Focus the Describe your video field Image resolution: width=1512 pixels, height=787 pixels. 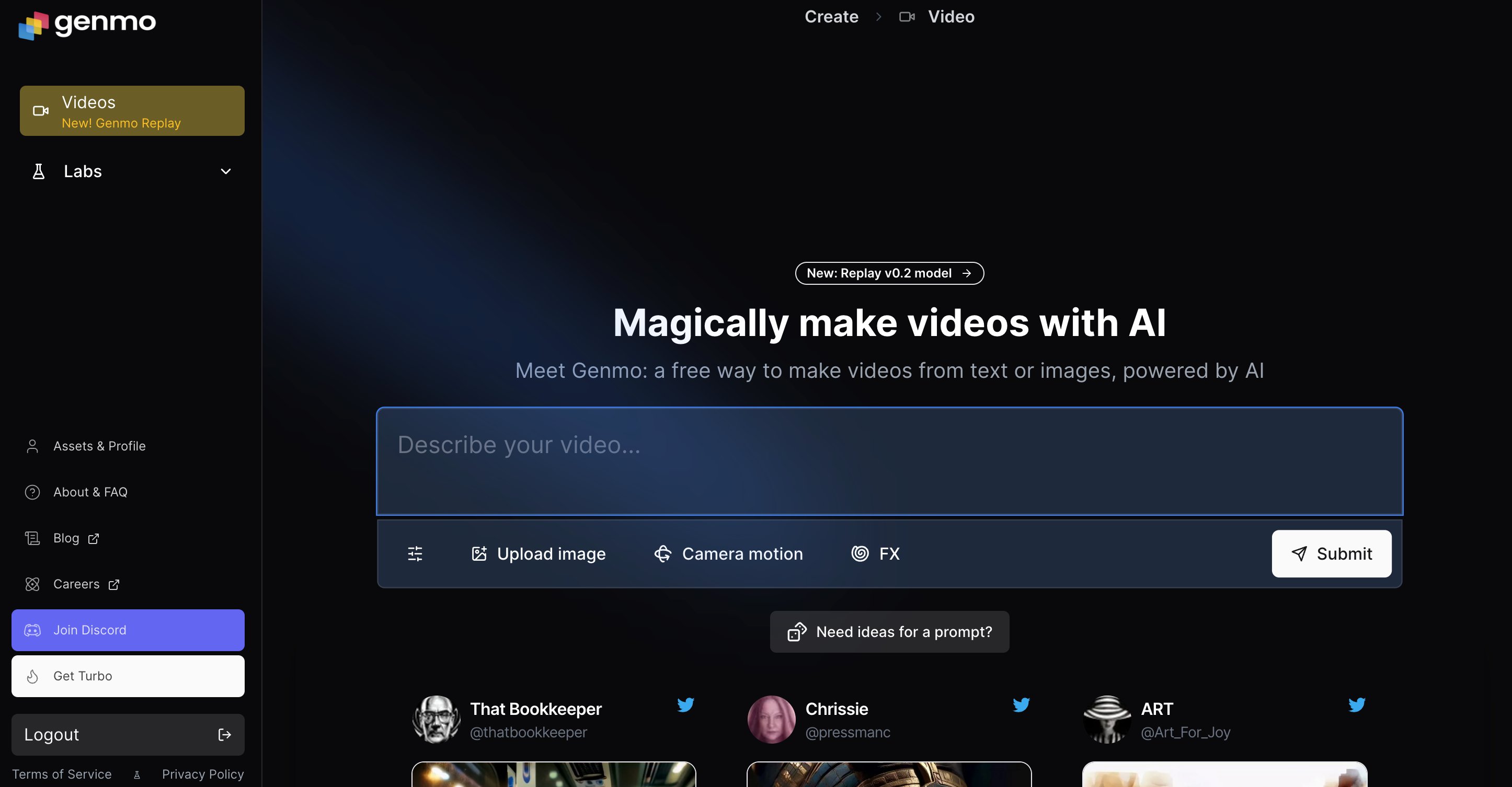889,461
